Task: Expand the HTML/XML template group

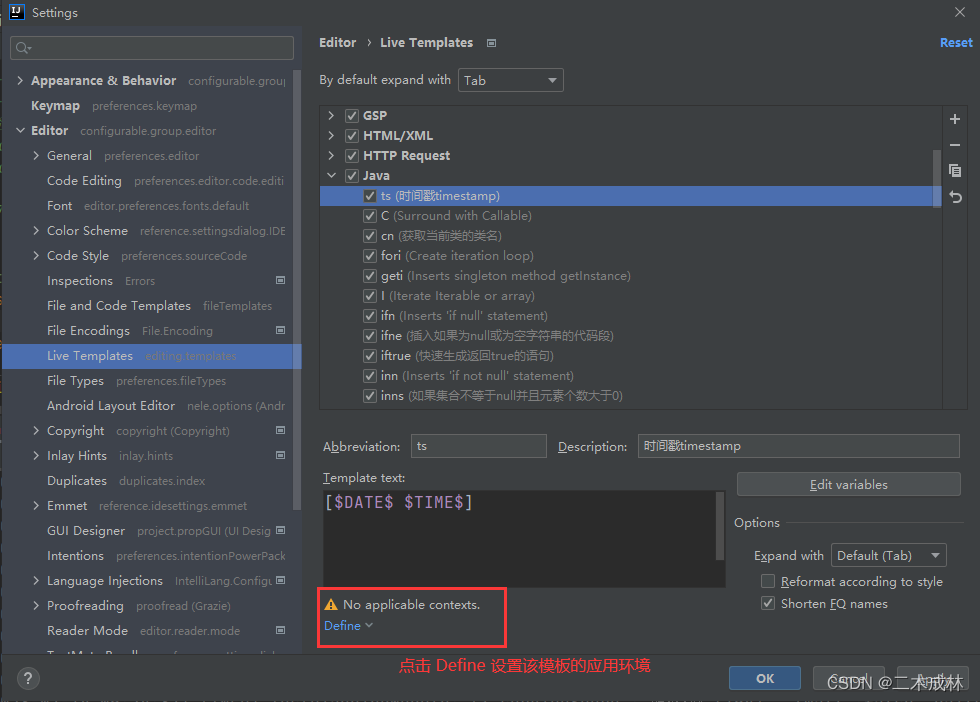Action: click(x=331, y=136)
